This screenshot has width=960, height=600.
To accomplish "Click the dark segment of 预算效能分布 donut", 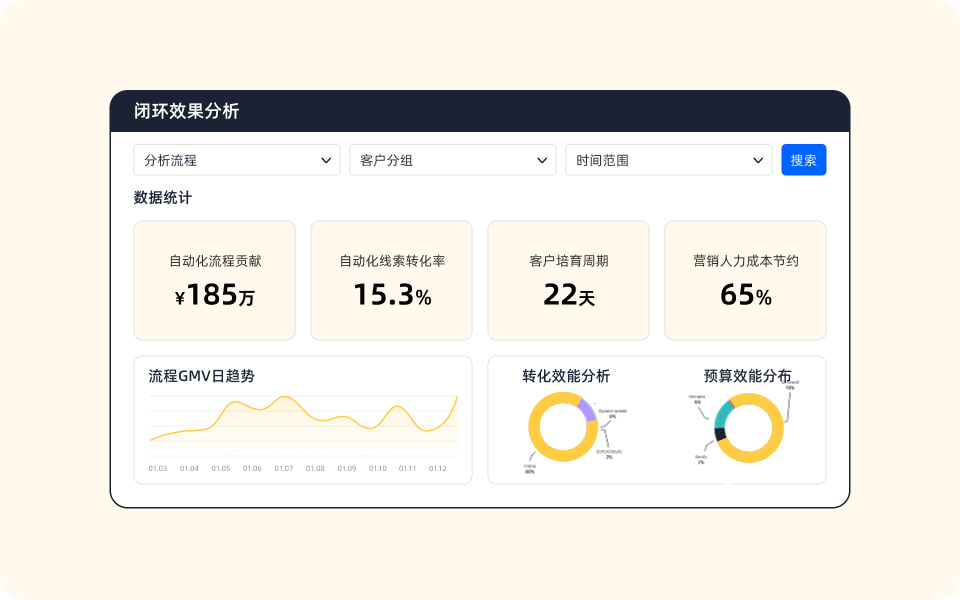I will pos(721,435).
